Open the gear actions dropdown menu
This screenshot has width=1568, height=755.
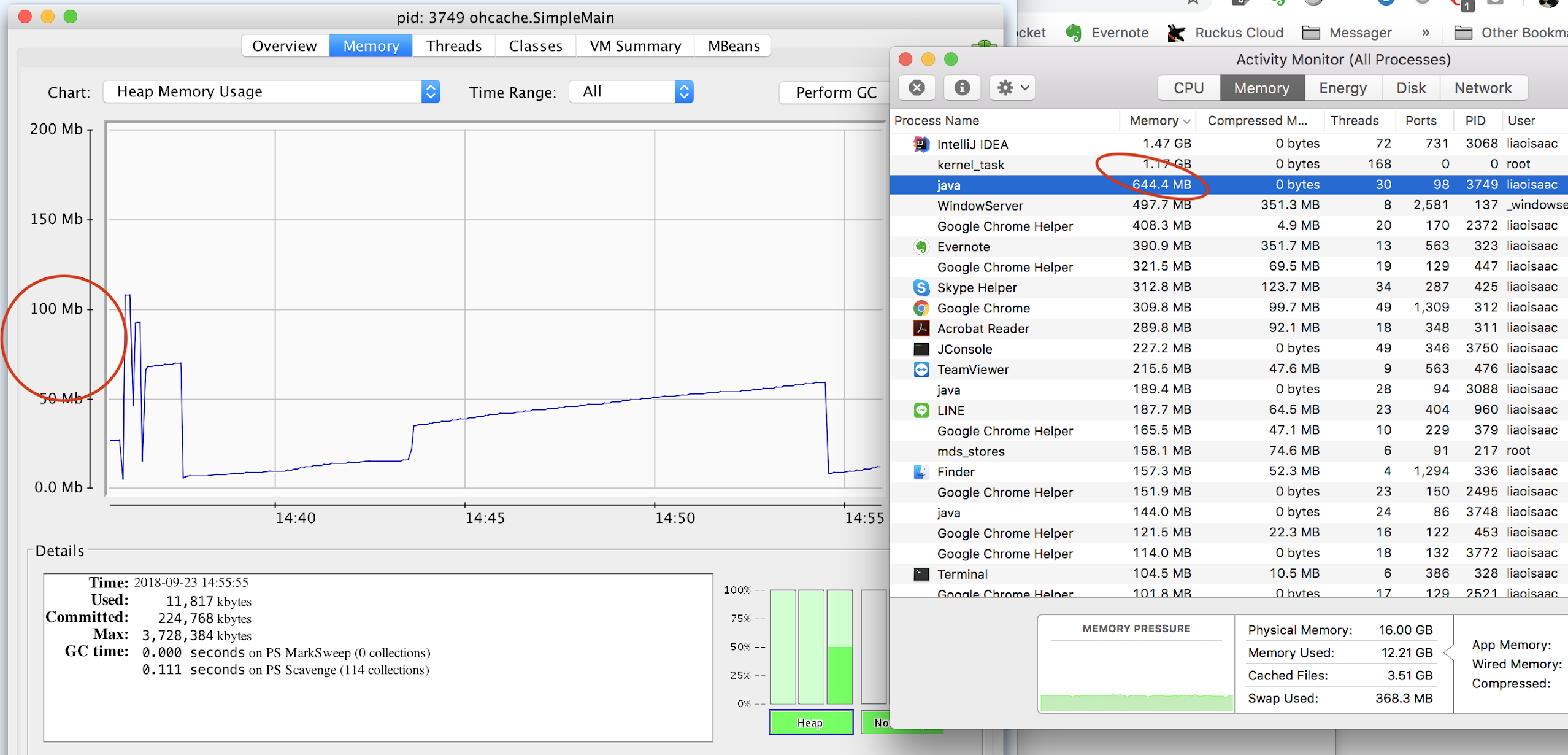(1012, 88)
